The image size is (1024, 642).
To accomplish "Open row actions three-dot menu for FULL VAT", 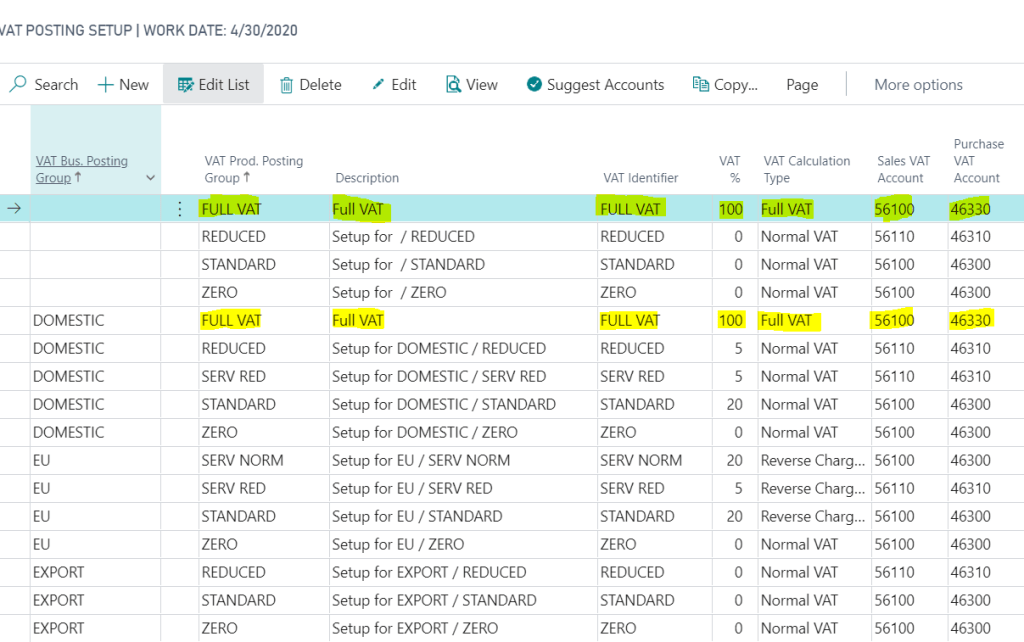I will coord(180,209).
